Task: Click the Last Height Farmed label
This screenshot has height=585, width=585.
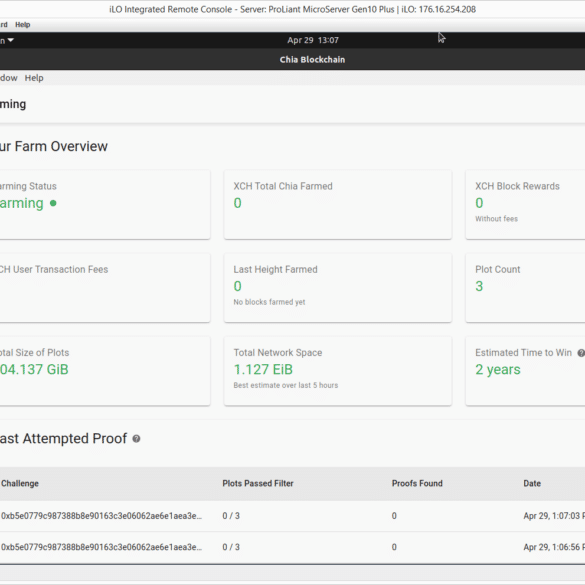Action: tap(275, 269)
